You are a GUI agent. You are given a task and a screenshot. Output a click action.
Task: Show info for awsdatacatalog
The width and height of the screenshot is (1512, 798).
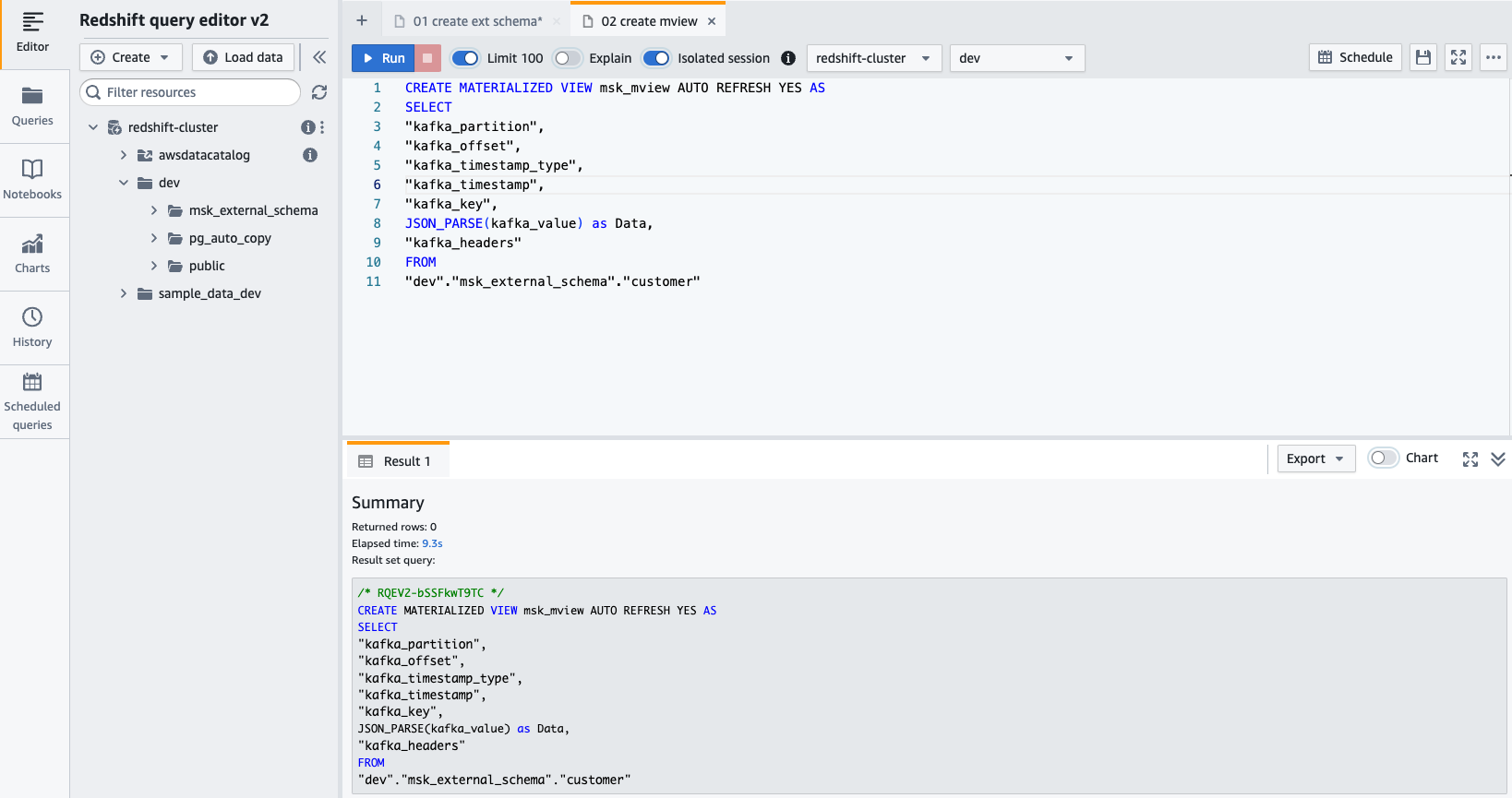(x=310, y=155)
